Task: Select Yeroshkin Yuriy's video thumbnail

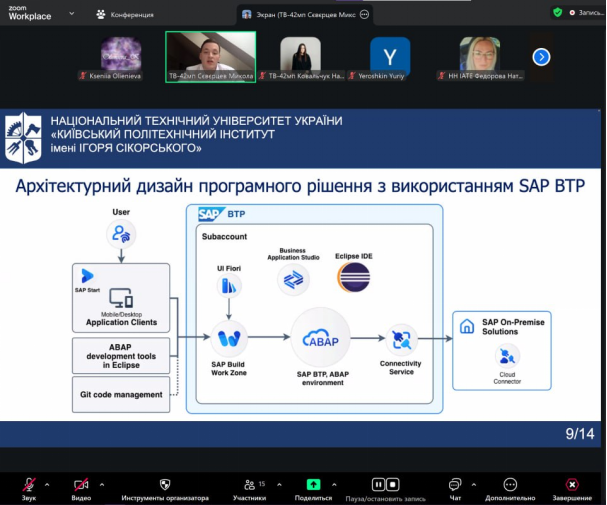Action: coord(390,57)
